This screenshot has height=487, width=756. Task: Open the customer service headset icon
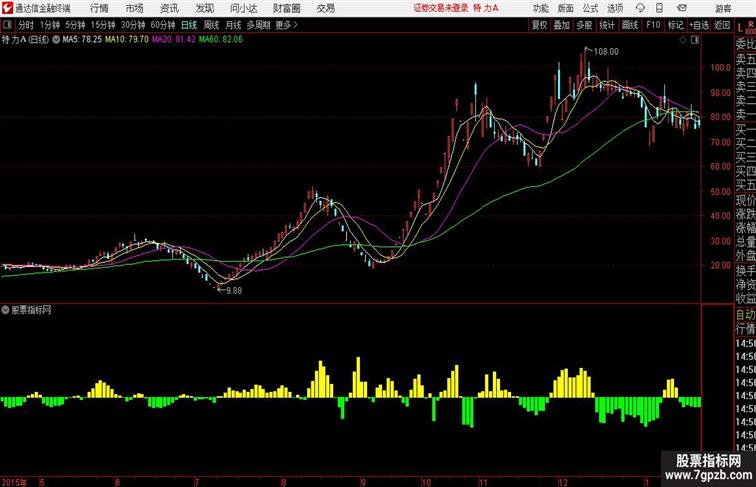click(x=640, y=8)
